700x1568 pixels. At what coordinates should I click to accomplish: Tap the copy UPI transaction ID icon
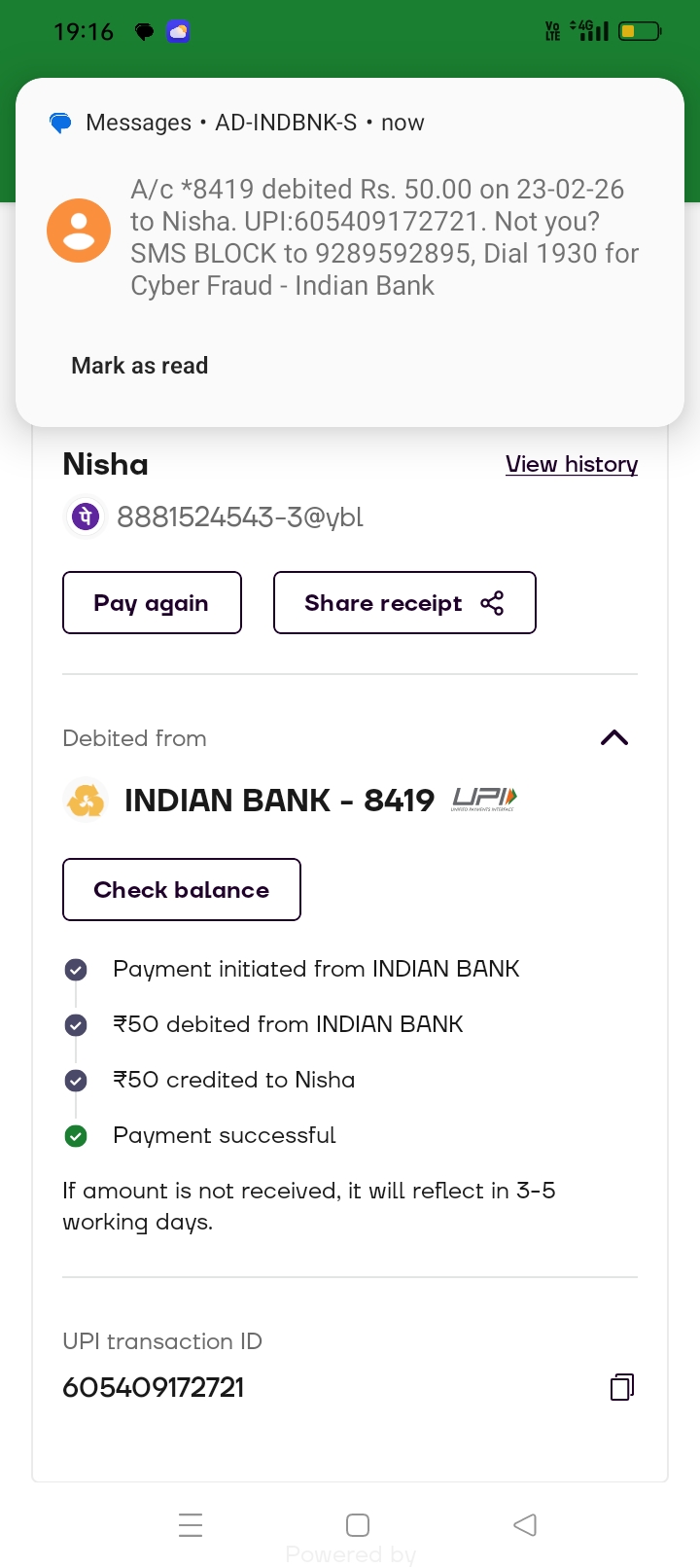622,1386
